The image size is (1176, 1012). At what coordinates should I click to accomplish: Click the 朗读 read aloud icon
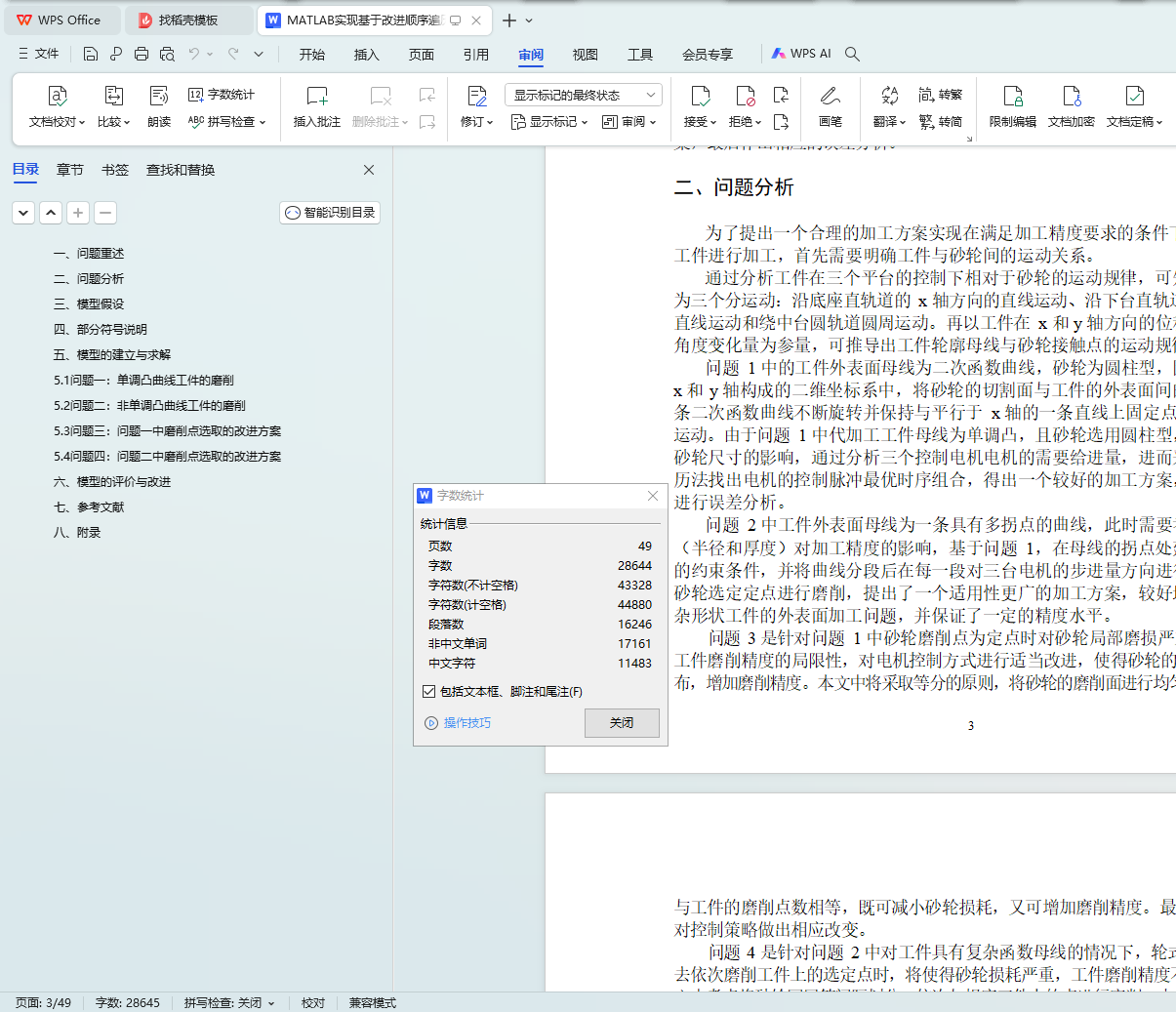159,96
